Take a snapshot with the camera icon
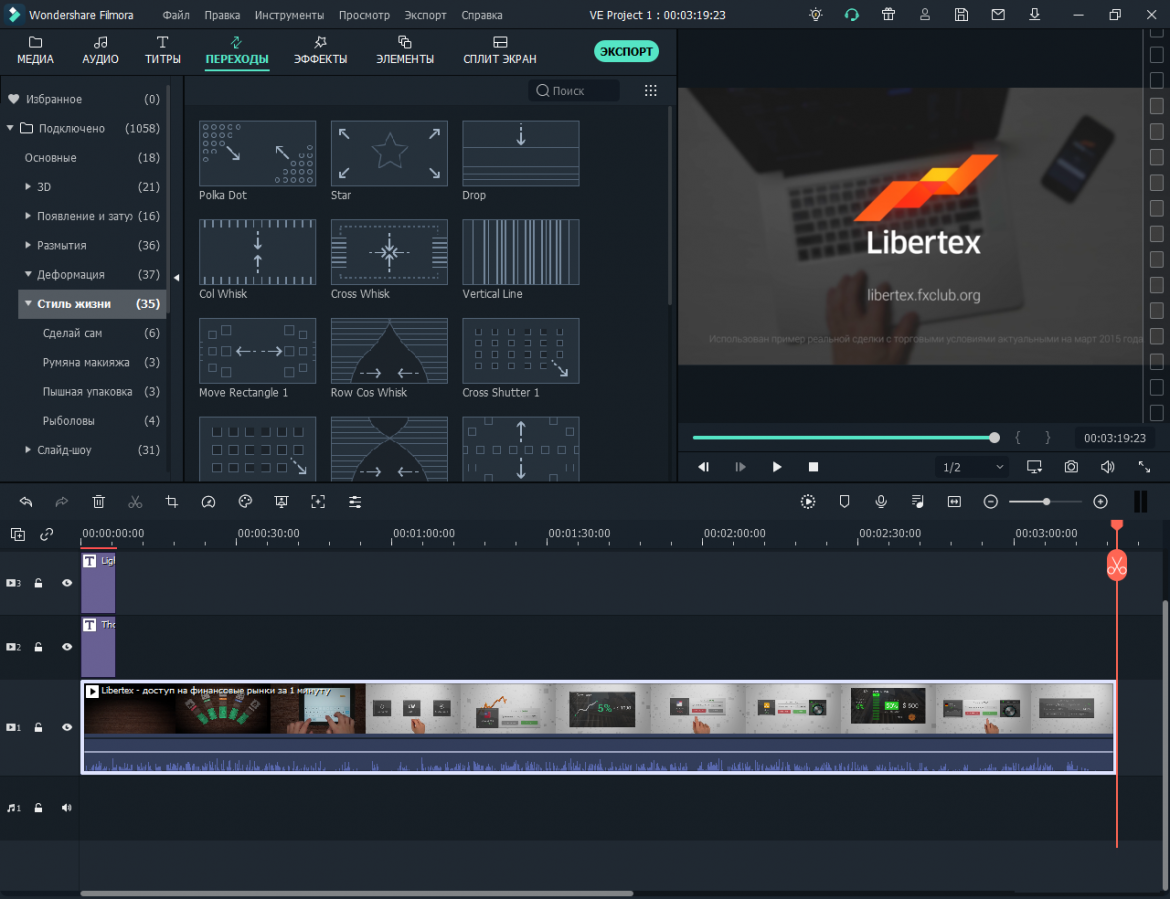This screenshot has width=1170, height=899. coord(1071,467)
